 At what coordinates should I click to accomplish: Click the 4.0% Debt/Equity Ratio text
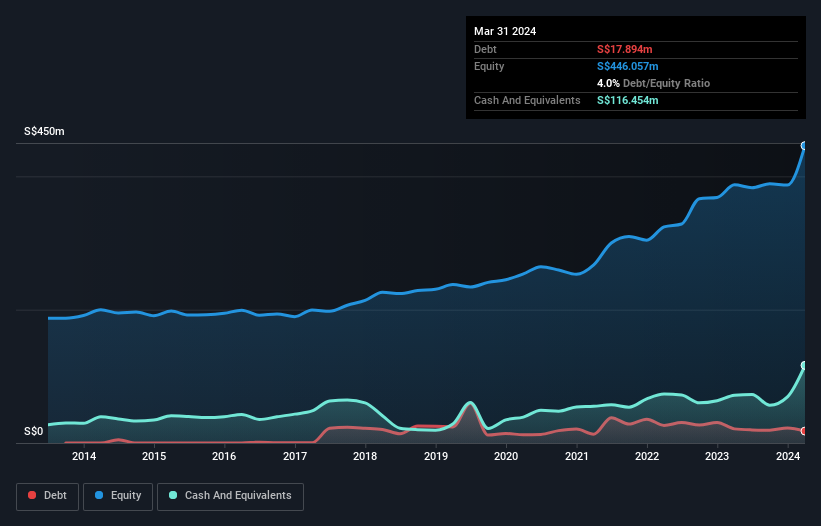pyautogui.click(x=651, y=83)
